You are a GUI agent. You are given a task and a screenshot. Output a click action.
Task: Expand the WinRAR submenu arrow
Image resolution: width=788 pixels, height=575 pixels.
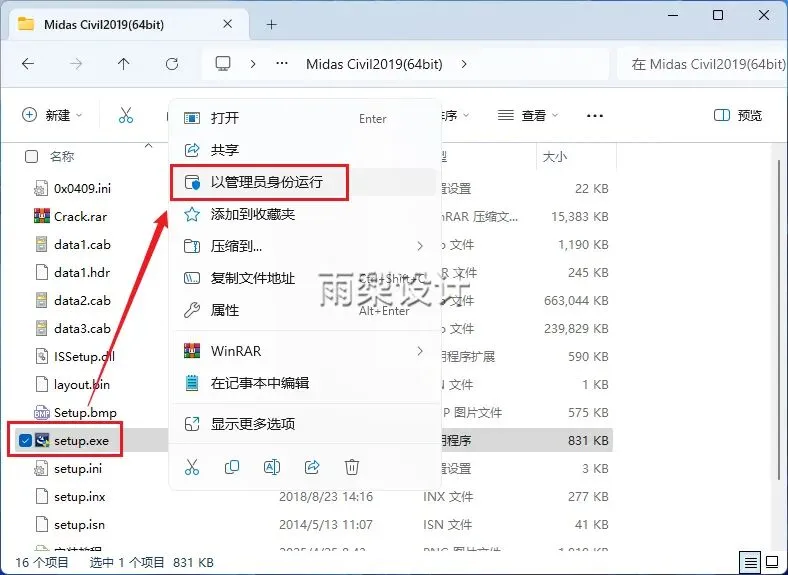coord(420,351)
